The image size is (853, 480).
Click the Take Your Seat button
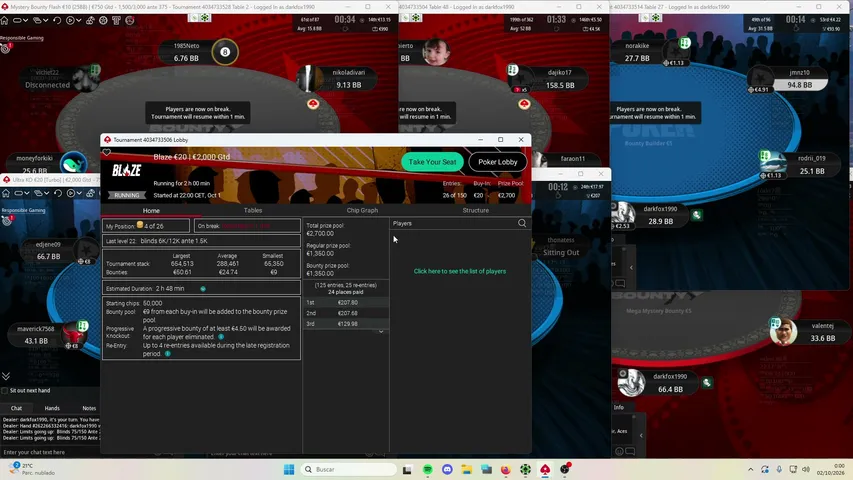[x=432, y=162]
